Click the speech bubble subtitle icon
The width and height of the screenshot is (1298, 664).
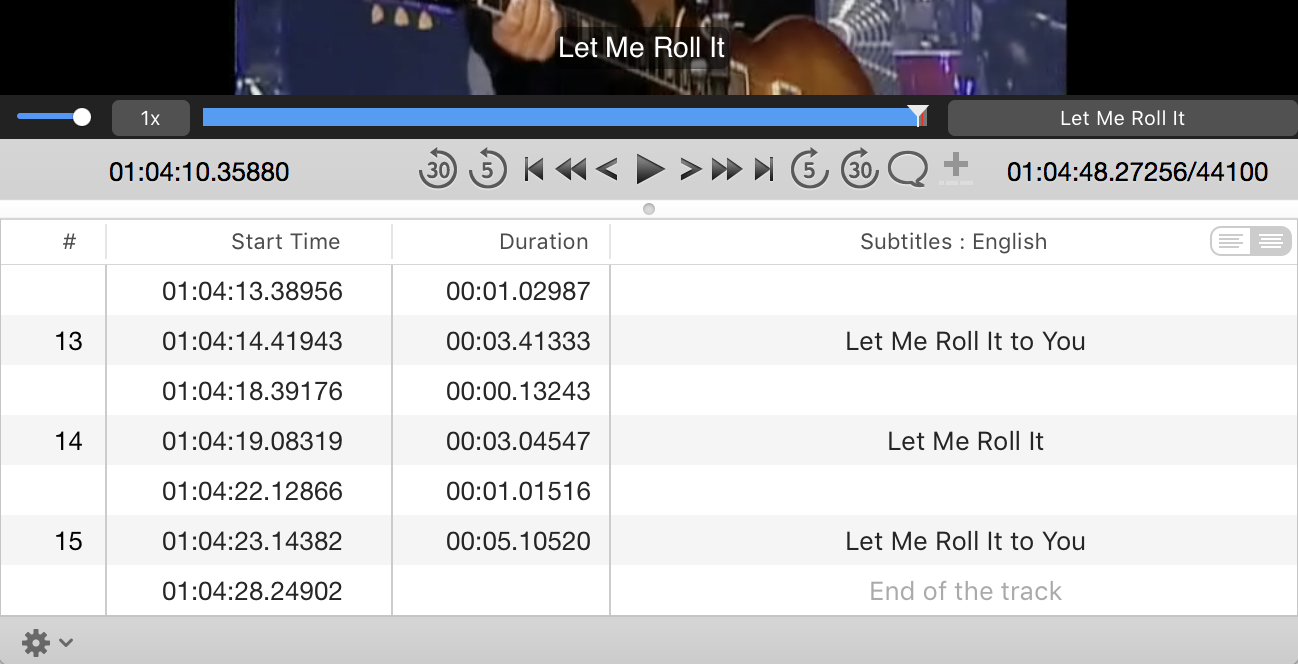(908, 170)
